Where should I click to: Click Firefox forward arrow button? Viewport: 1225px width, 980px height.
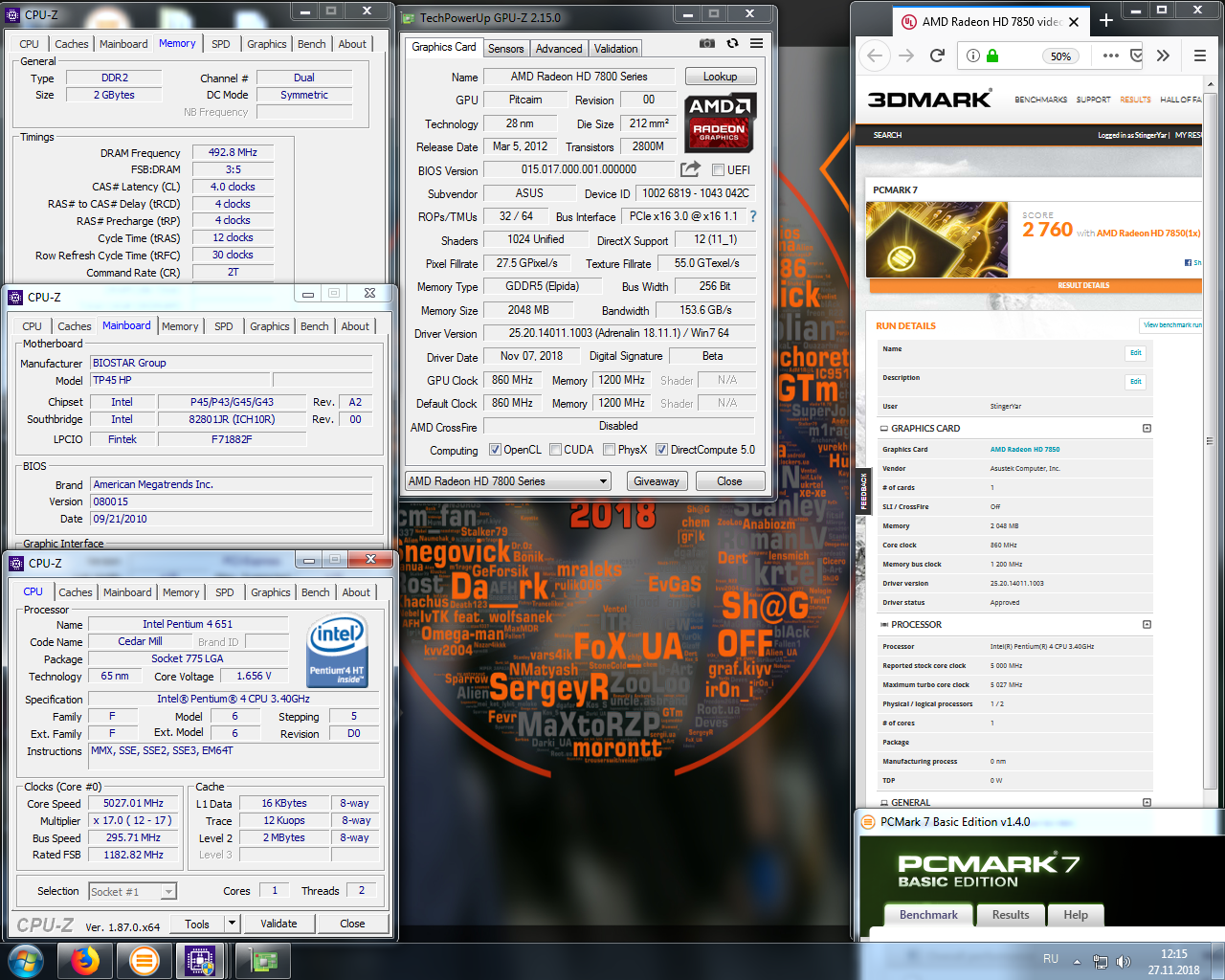(906, 56)
